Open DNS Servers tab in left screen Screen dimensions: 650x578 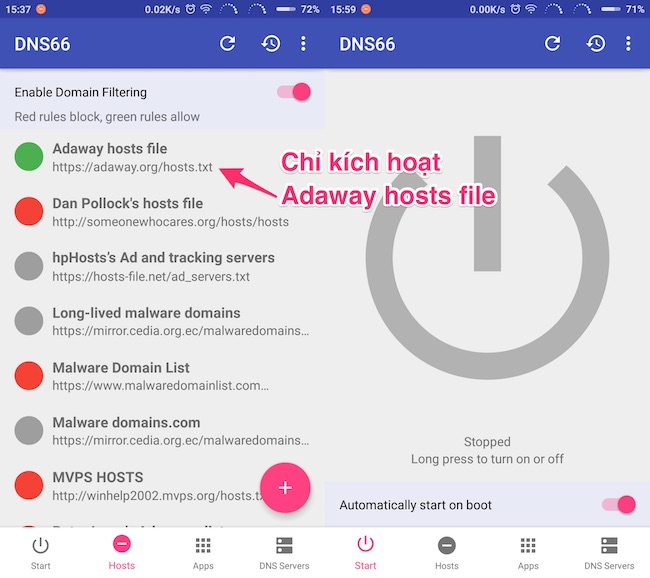(x=284, y=553)
